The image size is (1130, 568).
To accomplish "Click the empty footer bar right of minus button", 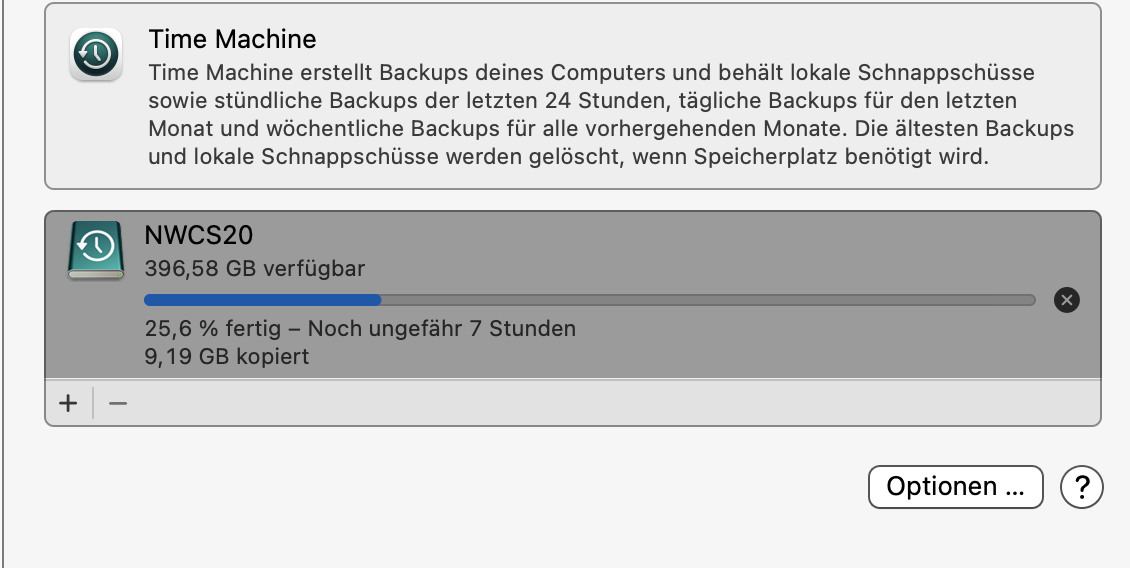I will tap(600, 403).
